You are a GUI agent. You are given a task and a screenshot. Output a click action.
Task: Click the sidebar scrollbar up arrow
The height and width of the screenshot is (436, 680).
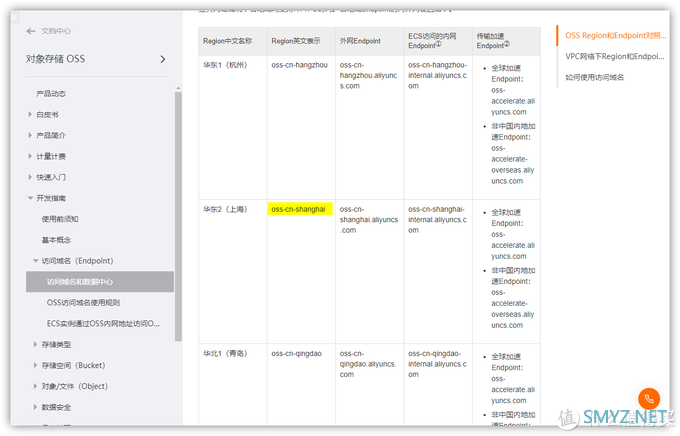178,88
